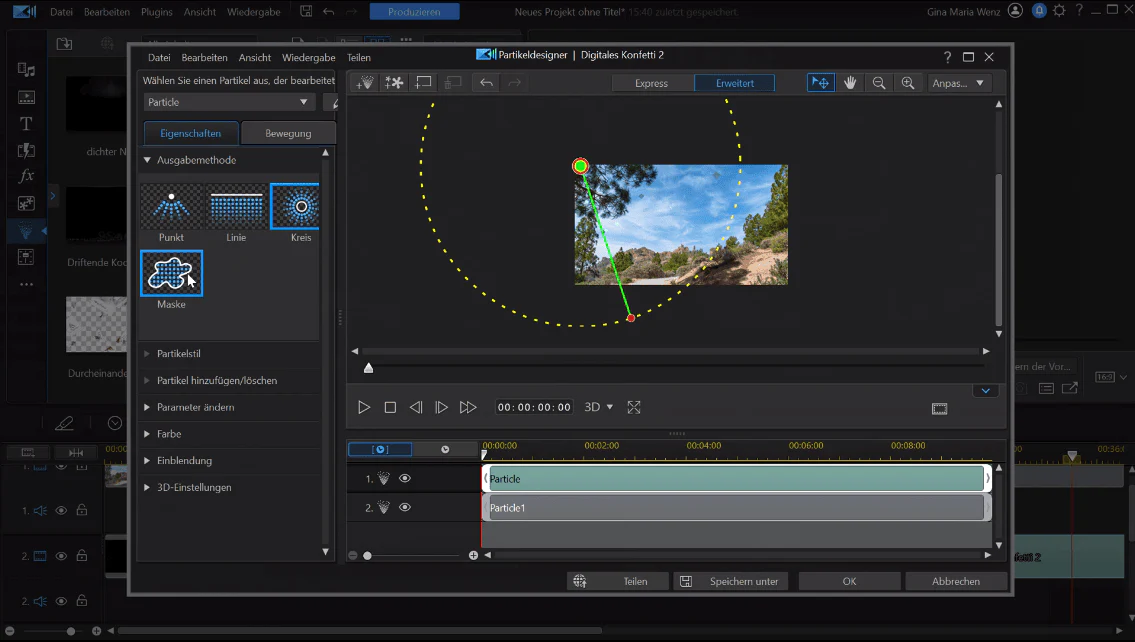The image size is (1135, 642).
Task: Open the Anpassen zoom dropdown
Action: [958, 83]
